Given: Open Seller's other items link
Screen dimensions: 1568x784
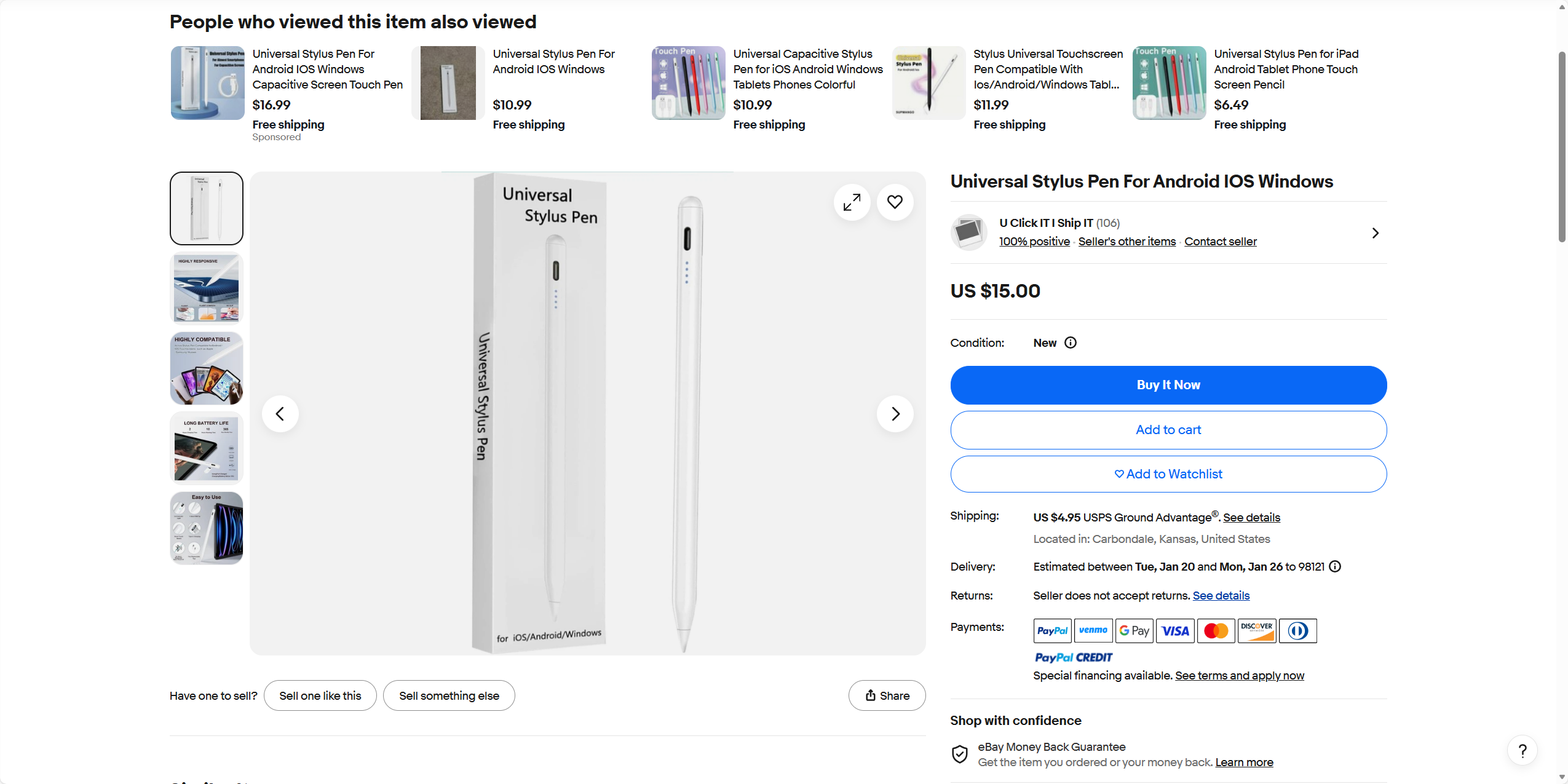Looking at the screenshot, I should [x=1127, y=242].
